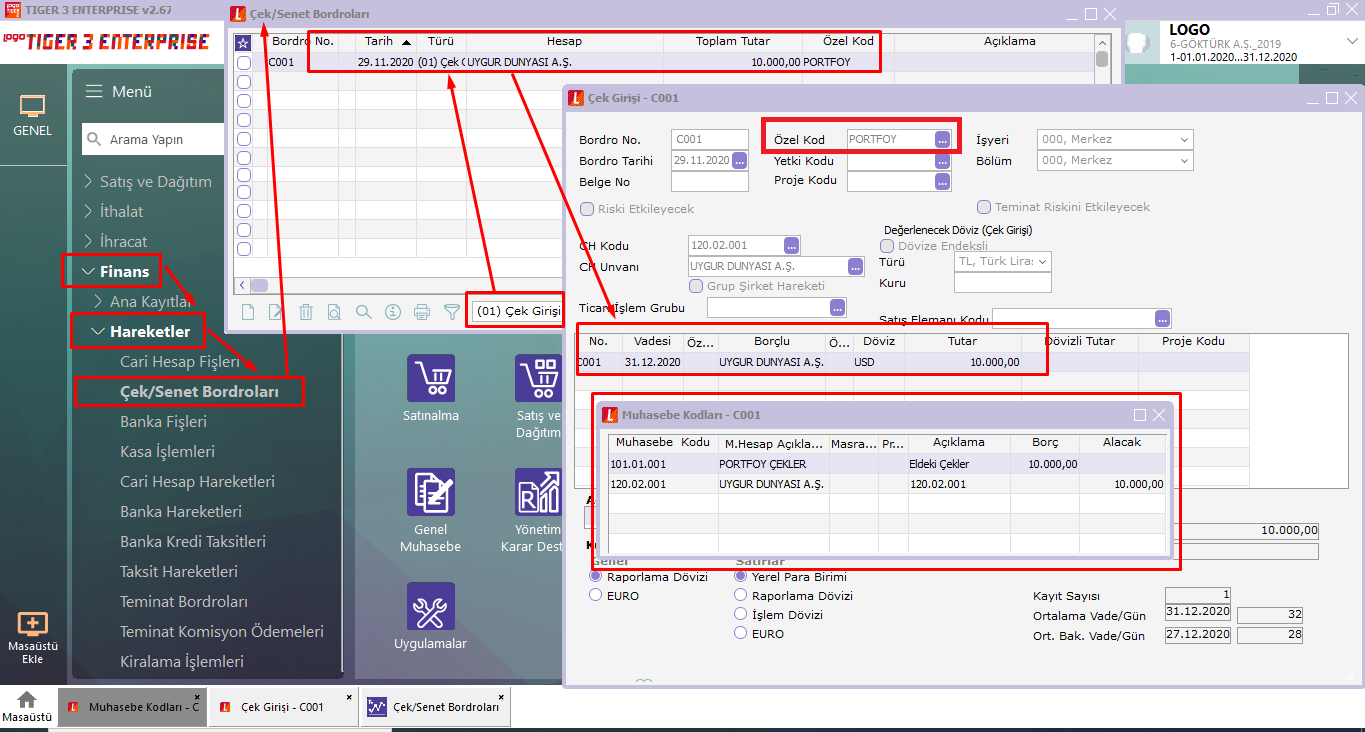Switch to Çek/Senet Bordroları taskbar tab
The image size is (1365, 732).
coord(435,707)
